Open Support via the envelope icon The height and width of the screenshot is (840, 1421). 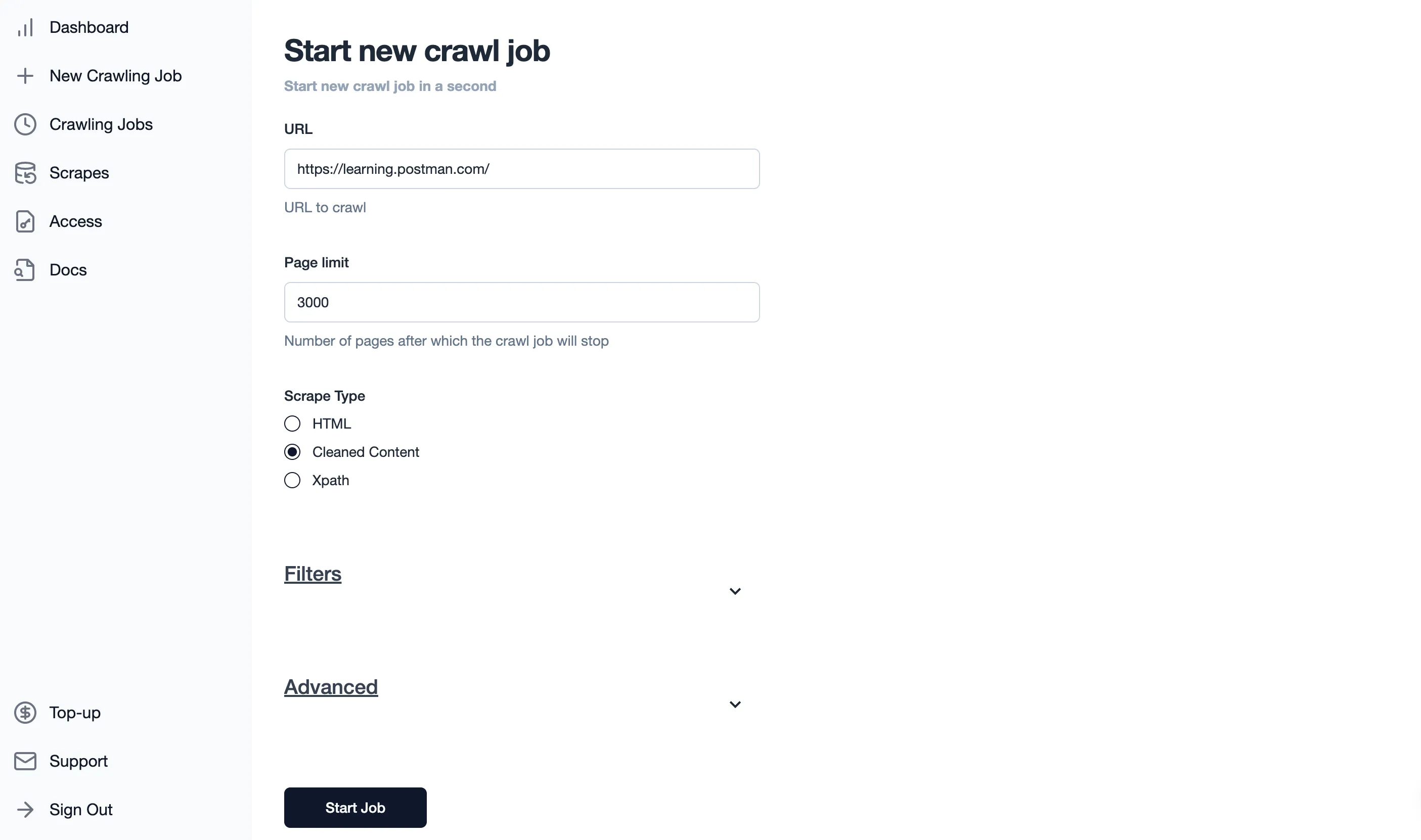[x=25, y=761]
